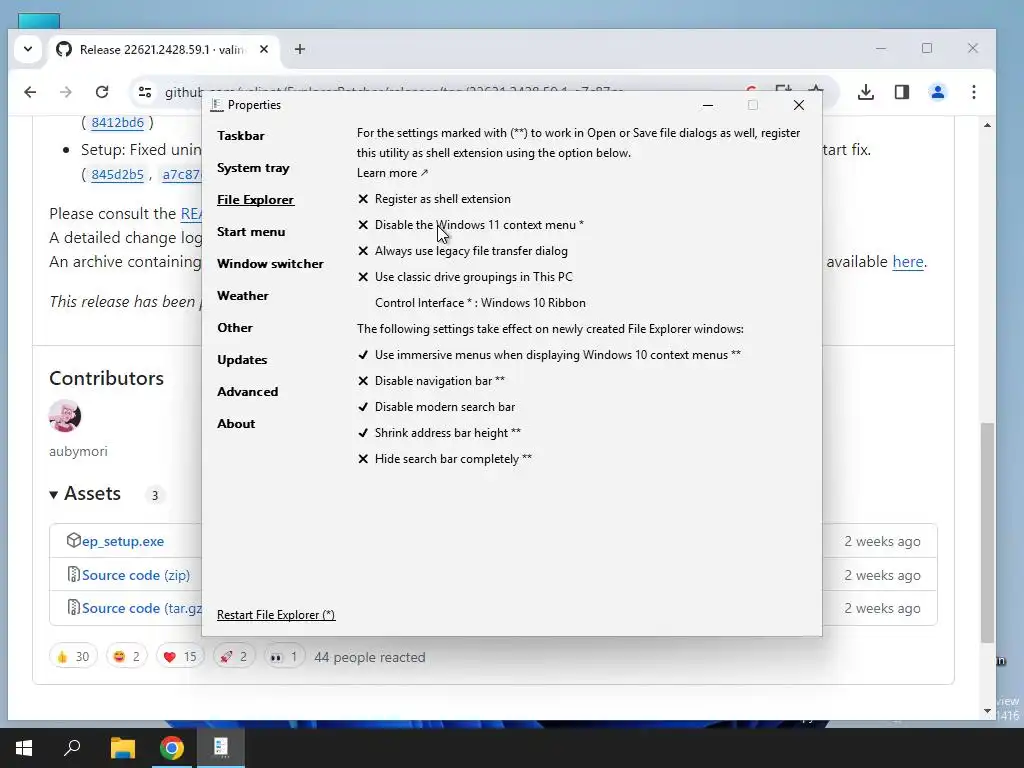Open Chrome profile avatar
The width and height of the screenshot is (1024, 768).
click(938, 92)
